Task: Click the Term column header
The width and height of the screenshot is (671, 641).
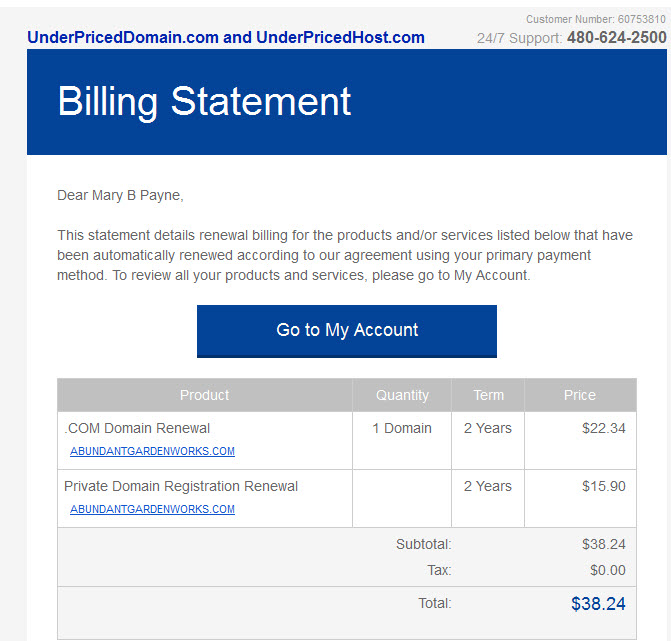Action: (x=488, y=395)
